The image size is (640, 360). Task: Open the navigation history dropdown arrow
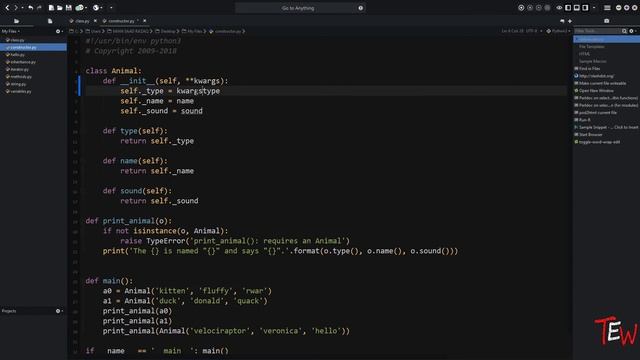22,8
